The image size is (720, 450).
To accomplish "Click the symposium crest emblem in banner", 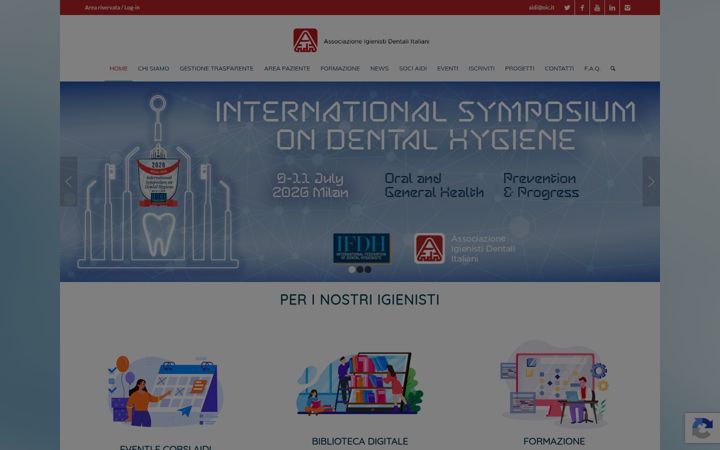I will (158, 177).
